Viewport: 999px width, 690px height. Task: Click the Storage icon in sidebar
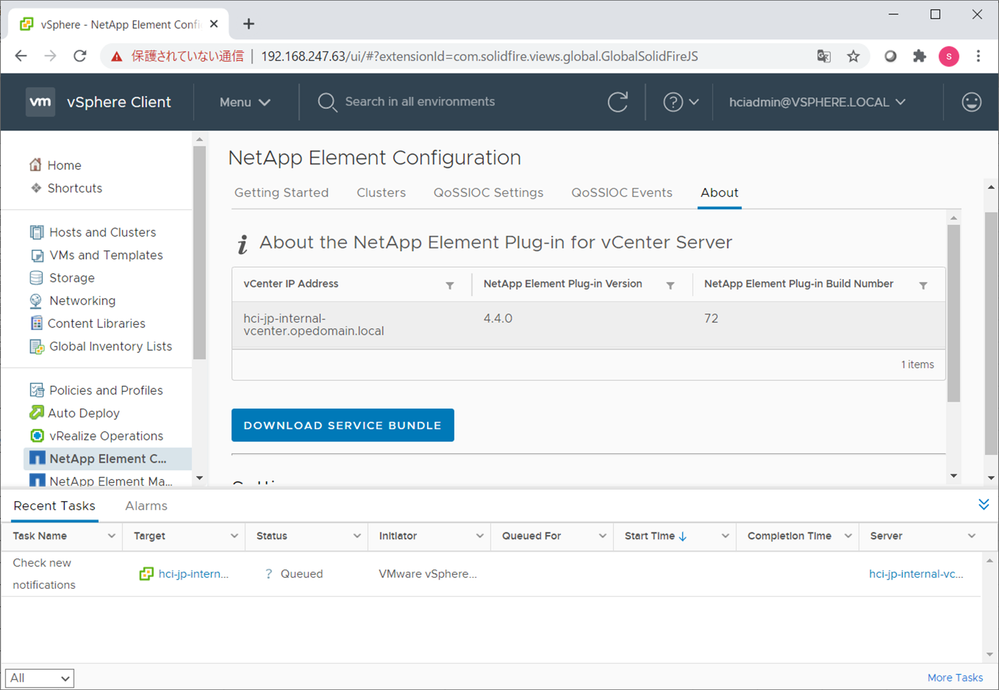click(37, 278)
